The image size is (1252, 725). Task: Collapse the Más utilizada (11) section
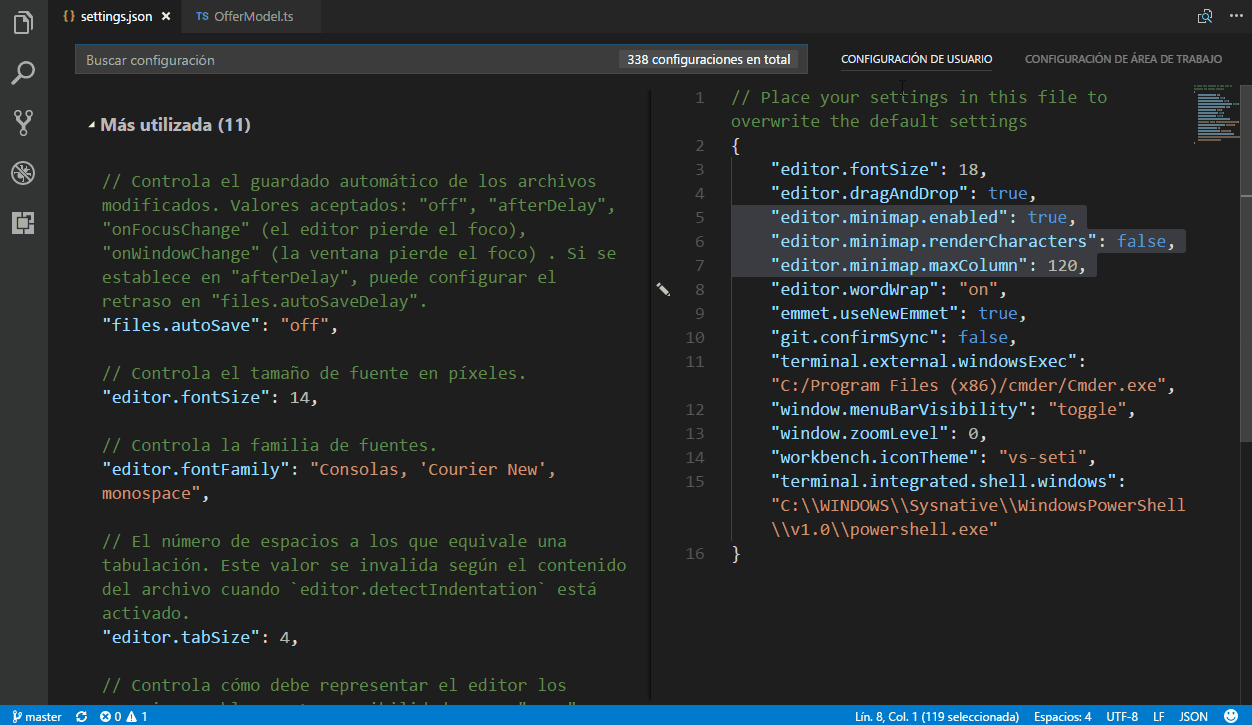click(168, 125)
